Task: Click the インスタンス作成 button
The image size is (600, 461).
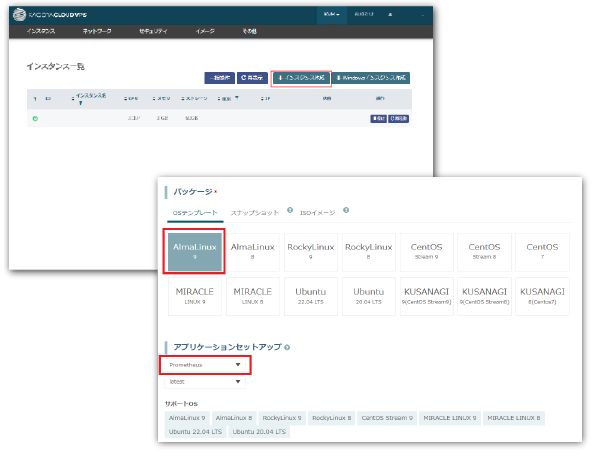Action: click(301, 77)
